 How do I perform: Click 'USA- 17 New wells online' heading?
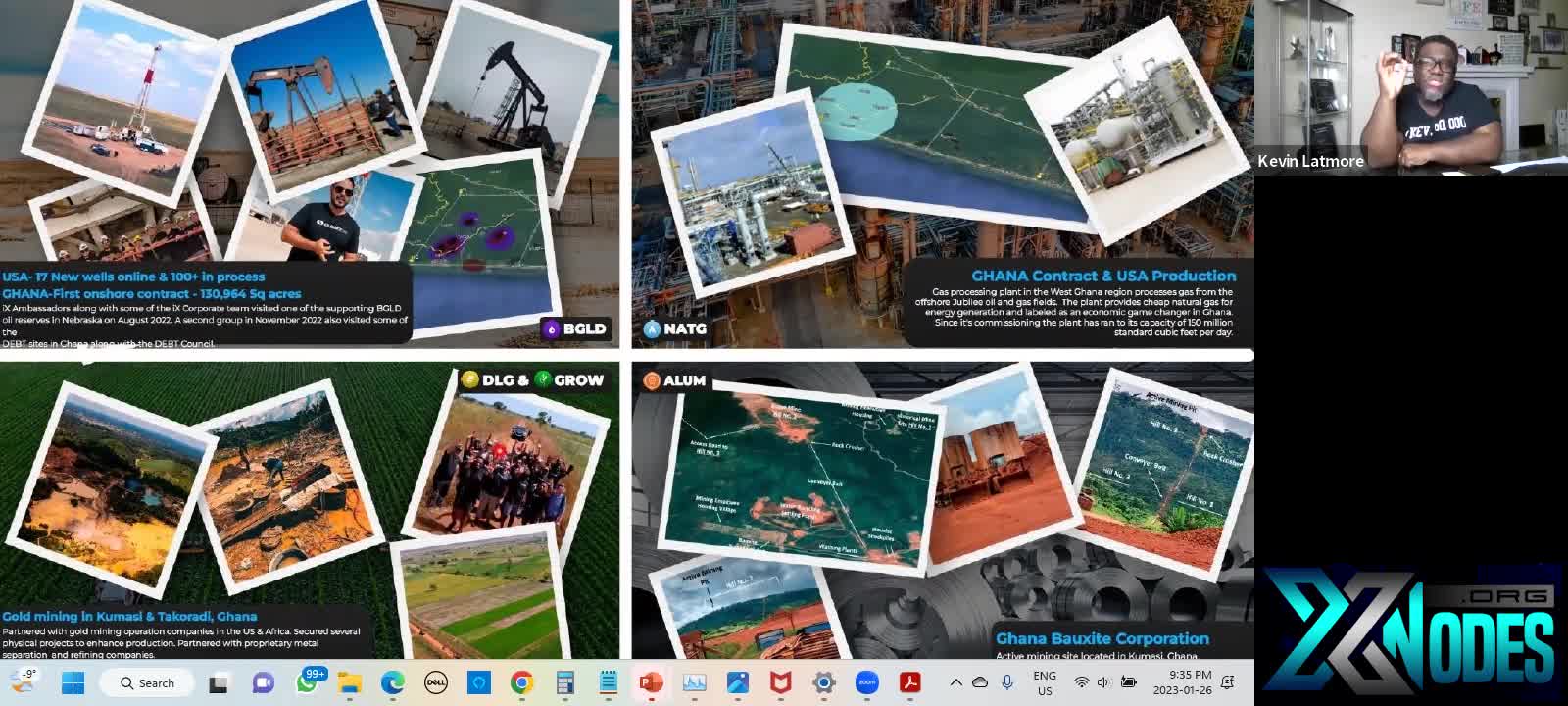[133, 277]
